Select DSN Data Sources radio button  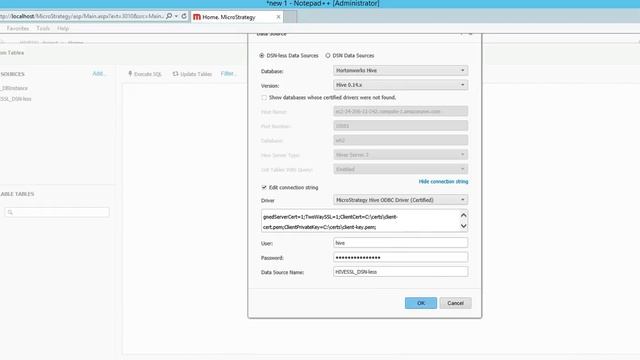tap(328, 56)
